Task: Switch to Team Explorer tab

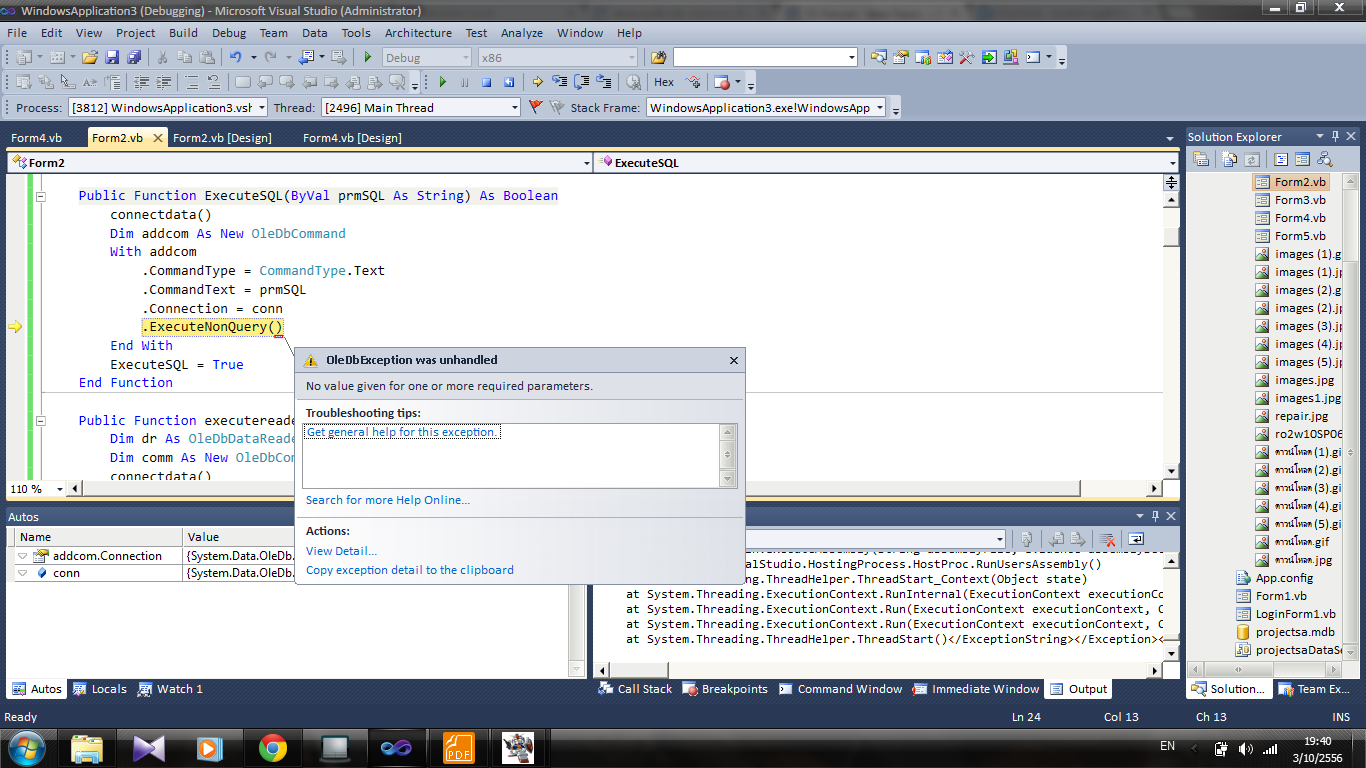Action: pos(1314,689)
